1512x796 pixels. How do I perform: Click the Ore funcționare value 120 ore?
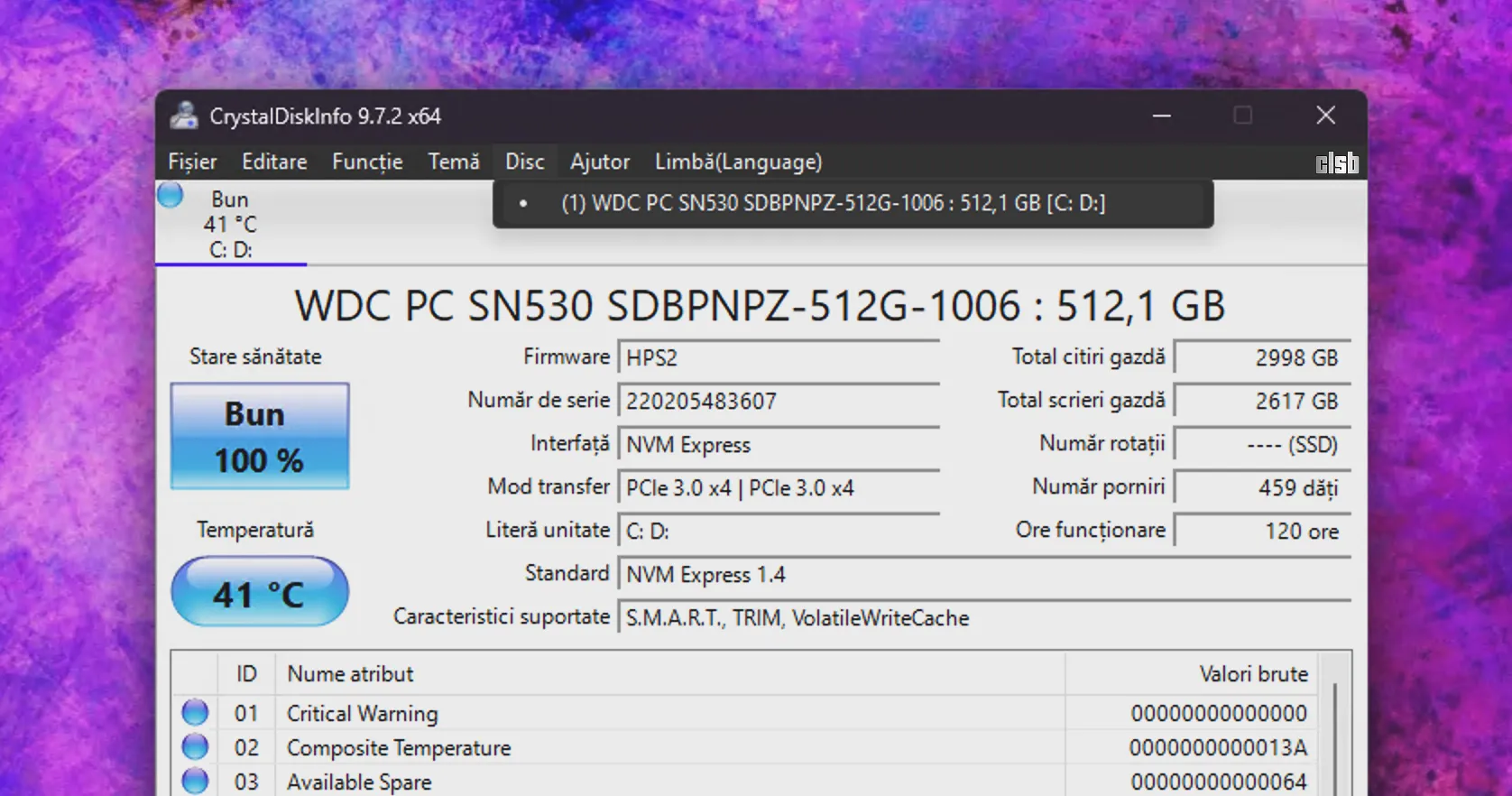click(1263, 531)
